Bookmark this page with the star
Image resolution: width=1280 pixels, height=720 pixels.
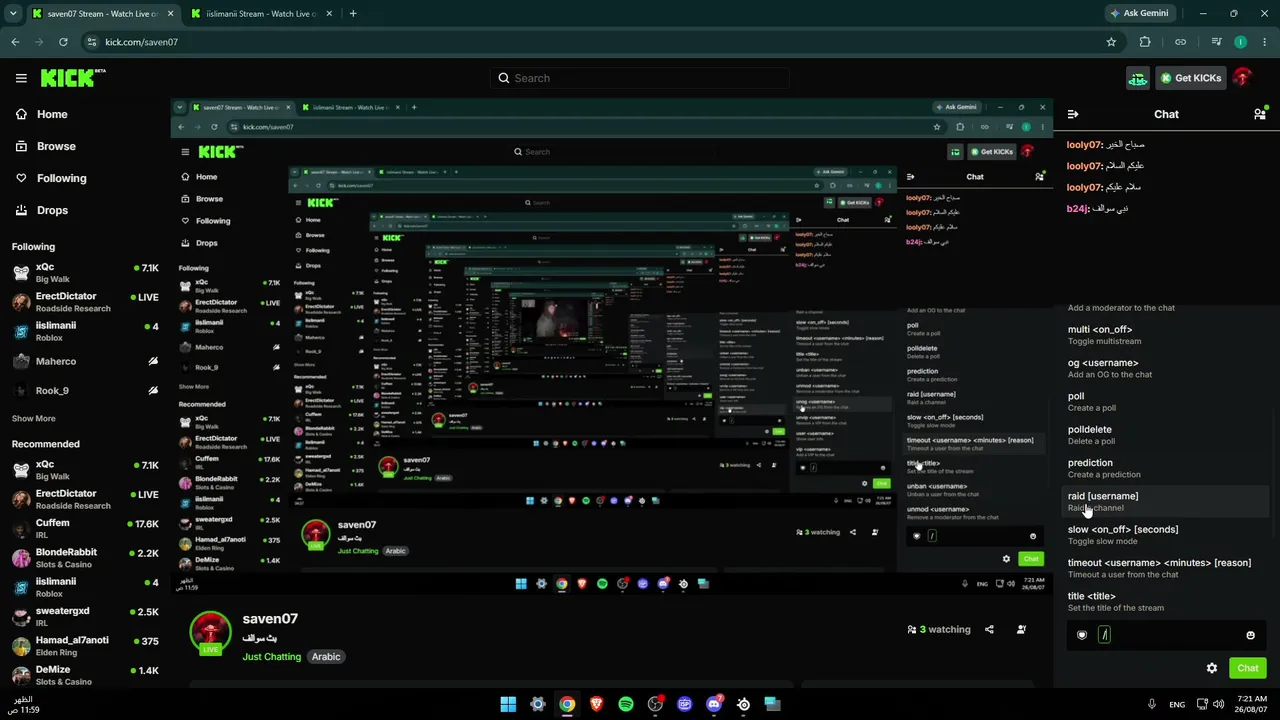click(x=1111, y=42)
